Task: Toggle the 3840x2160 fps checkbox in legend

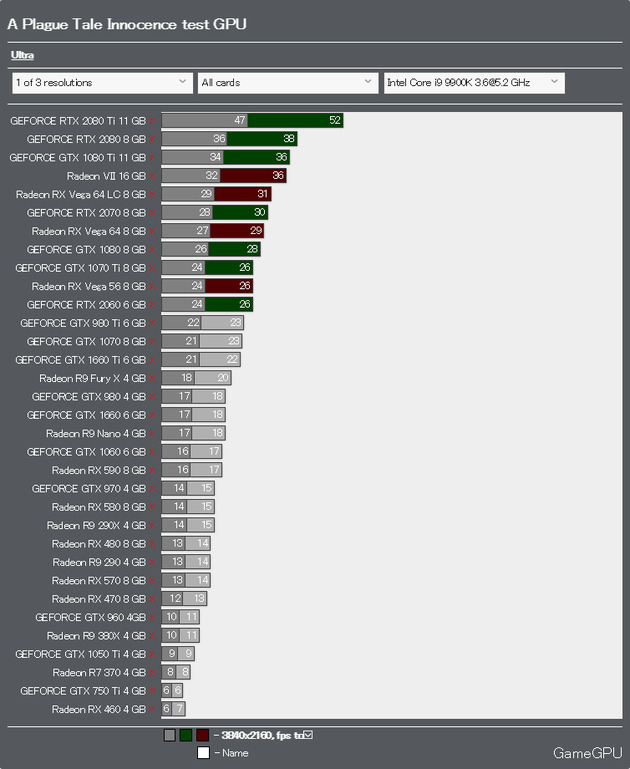Action: (x=308, y=735)
